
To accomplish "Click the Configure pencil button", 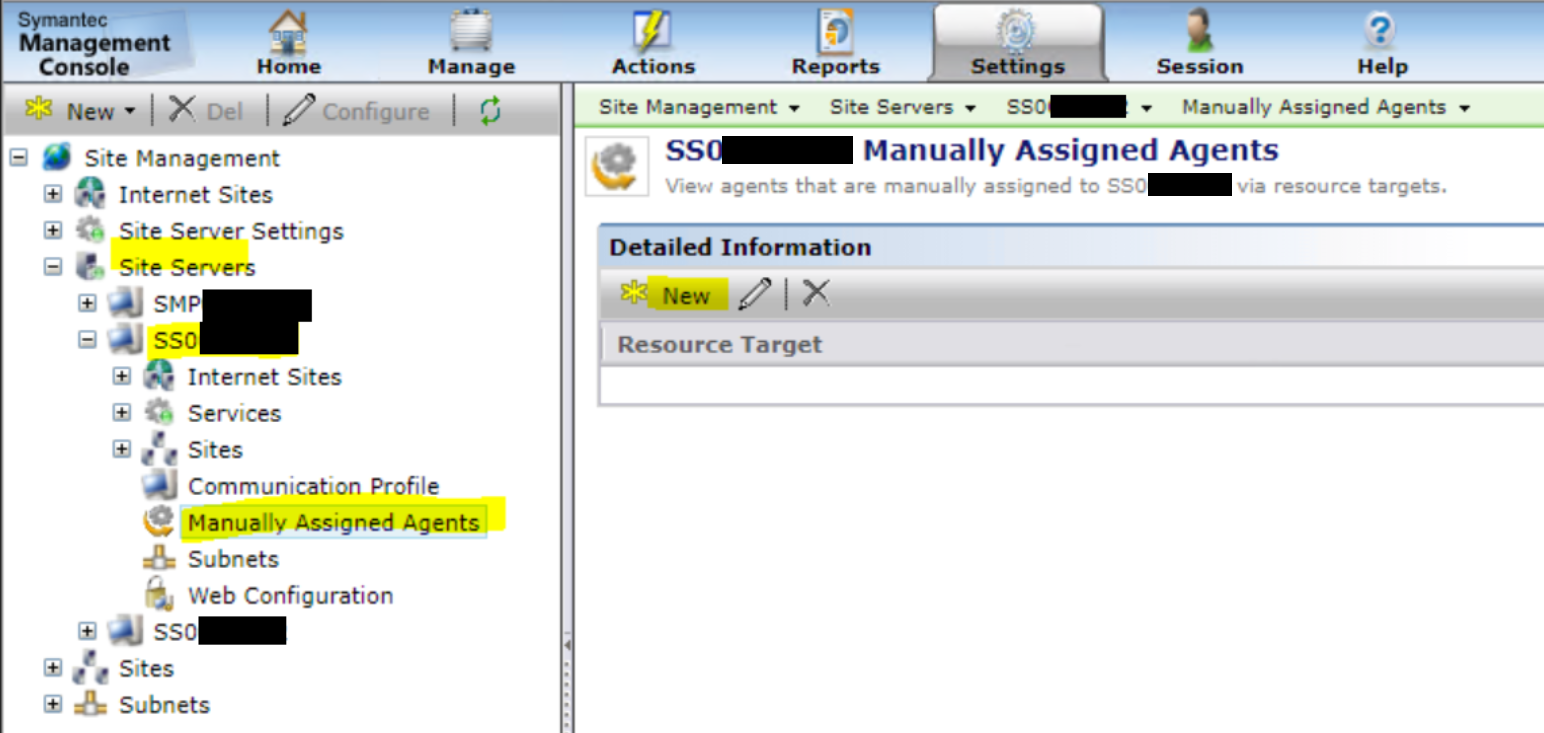I will tap(356, 110).
